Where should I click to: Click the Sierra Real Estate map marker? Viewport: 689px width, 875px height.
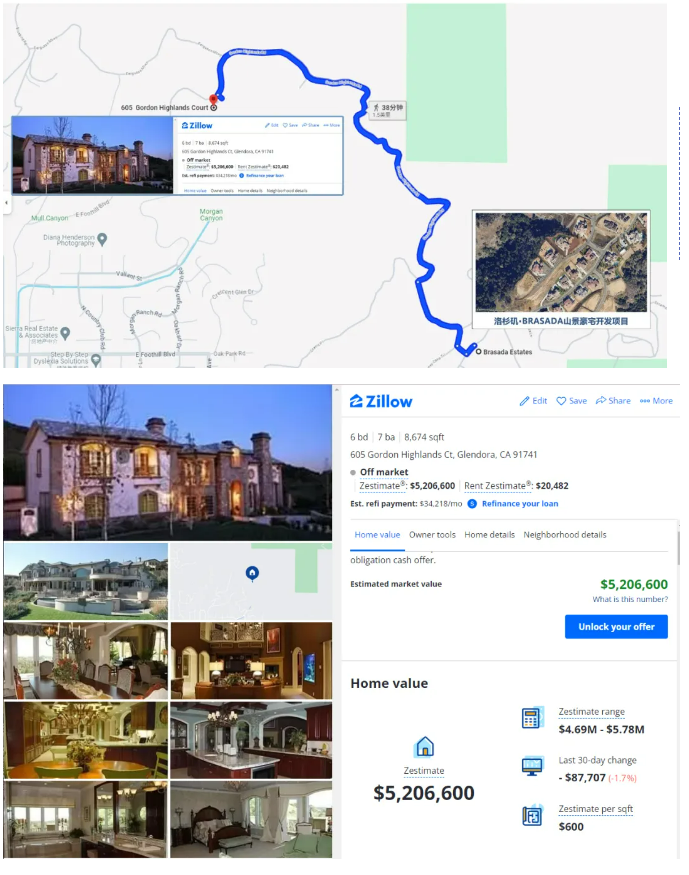click(x=65, y=333)
